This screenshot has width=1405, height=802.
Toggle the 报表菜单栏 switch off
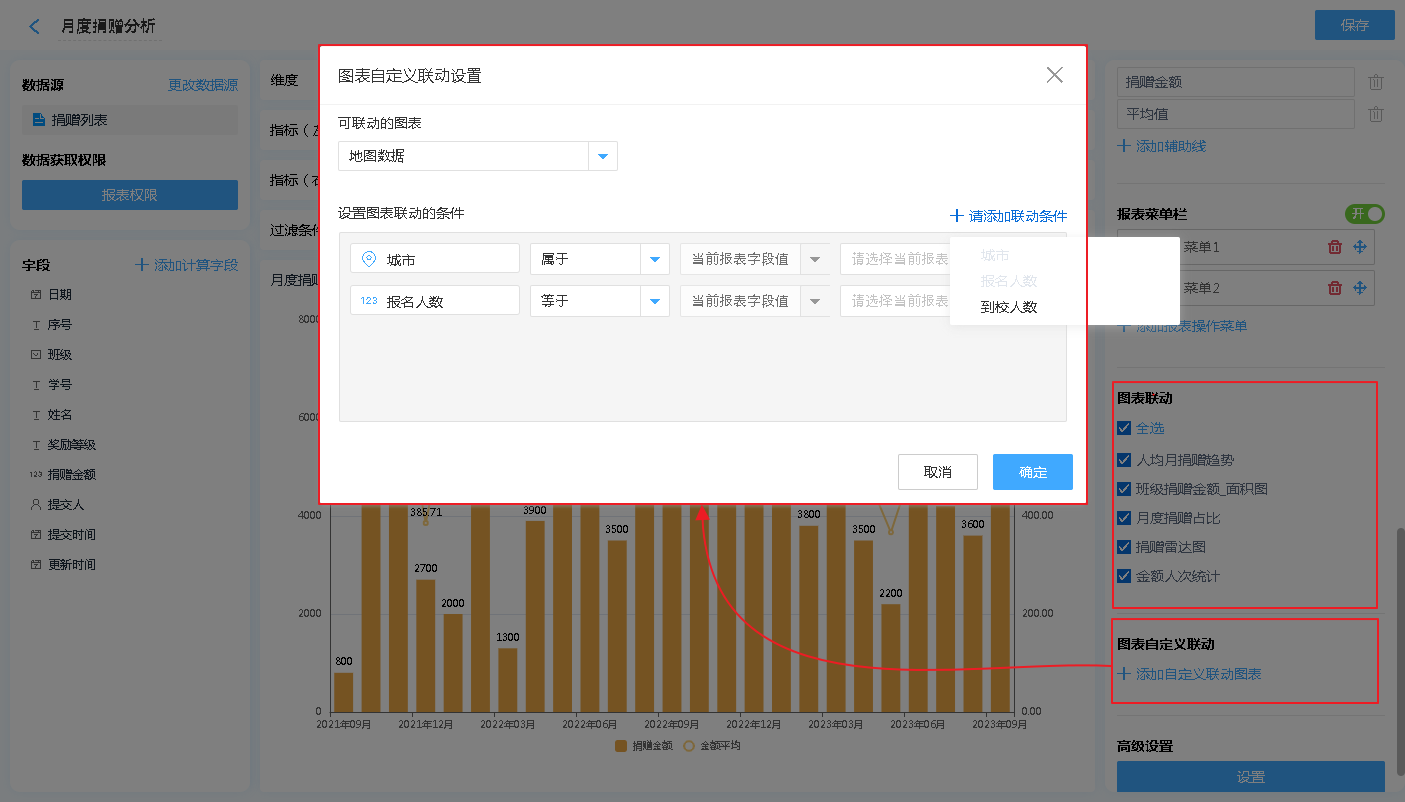1365,214
